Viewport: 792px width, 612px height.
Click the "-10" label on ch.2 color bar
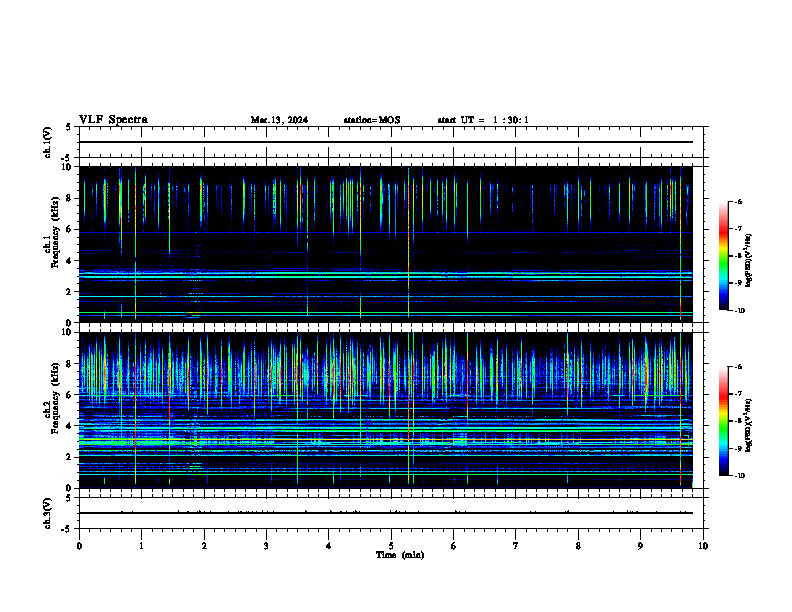point(739,476)
